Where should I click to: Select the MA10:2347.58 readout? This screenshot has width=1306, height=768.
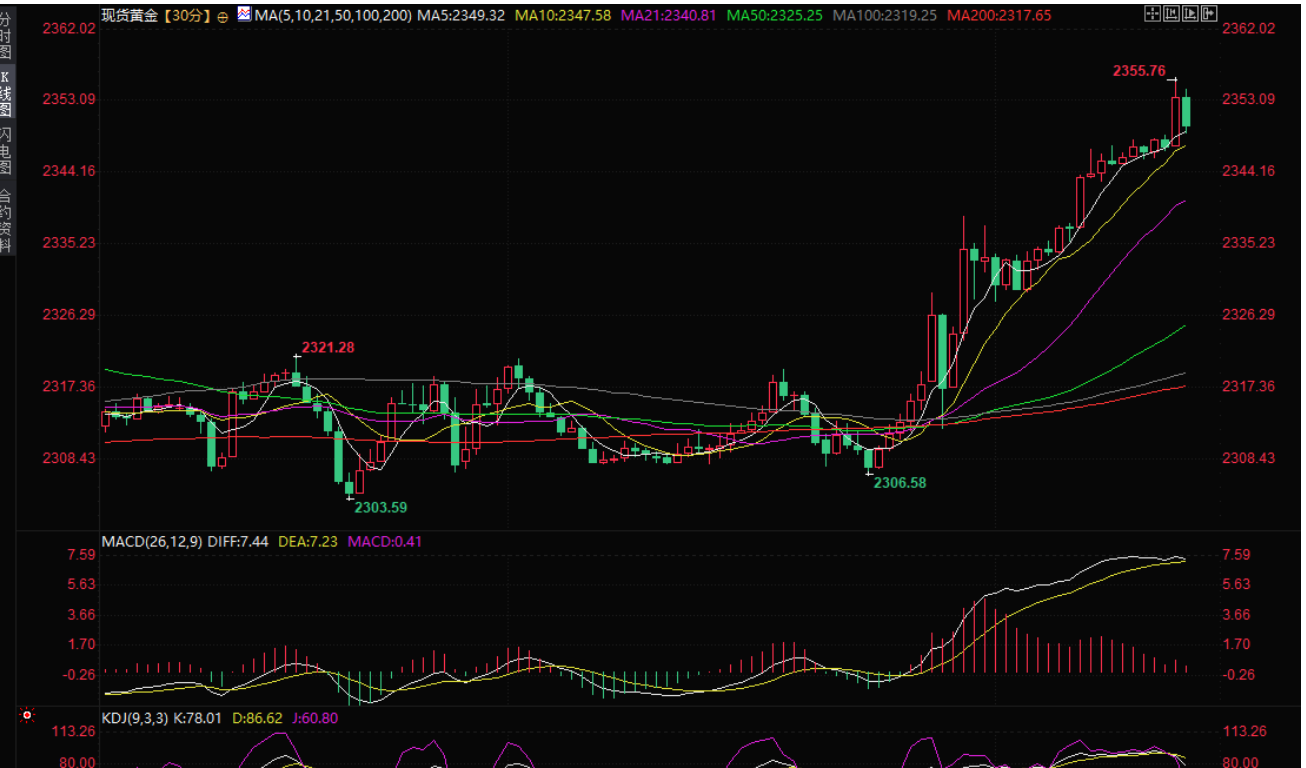563,16
